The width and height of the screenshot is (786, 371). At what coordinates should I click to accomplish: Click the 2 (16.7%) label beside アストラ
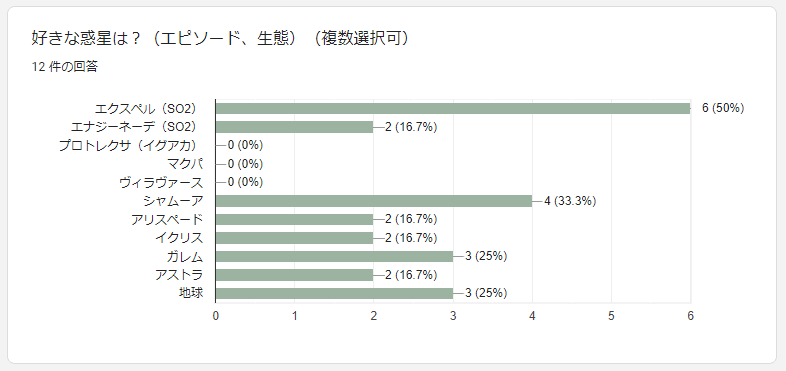point(411,275)
